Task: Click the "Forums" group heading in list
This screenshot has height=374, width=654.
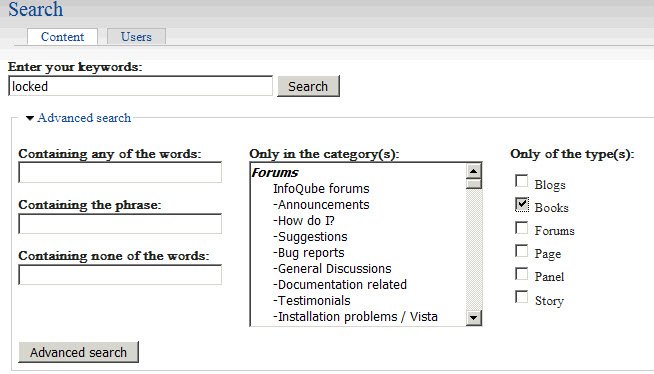Action: (x=275, y=173)
